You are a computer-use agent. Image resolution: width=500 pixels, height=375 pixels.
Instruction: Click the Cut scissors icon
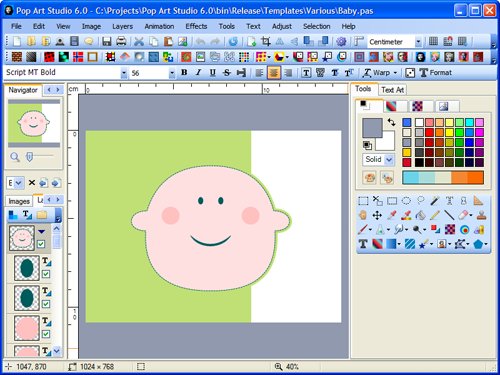pyautogui.click(x=139, y=42)
